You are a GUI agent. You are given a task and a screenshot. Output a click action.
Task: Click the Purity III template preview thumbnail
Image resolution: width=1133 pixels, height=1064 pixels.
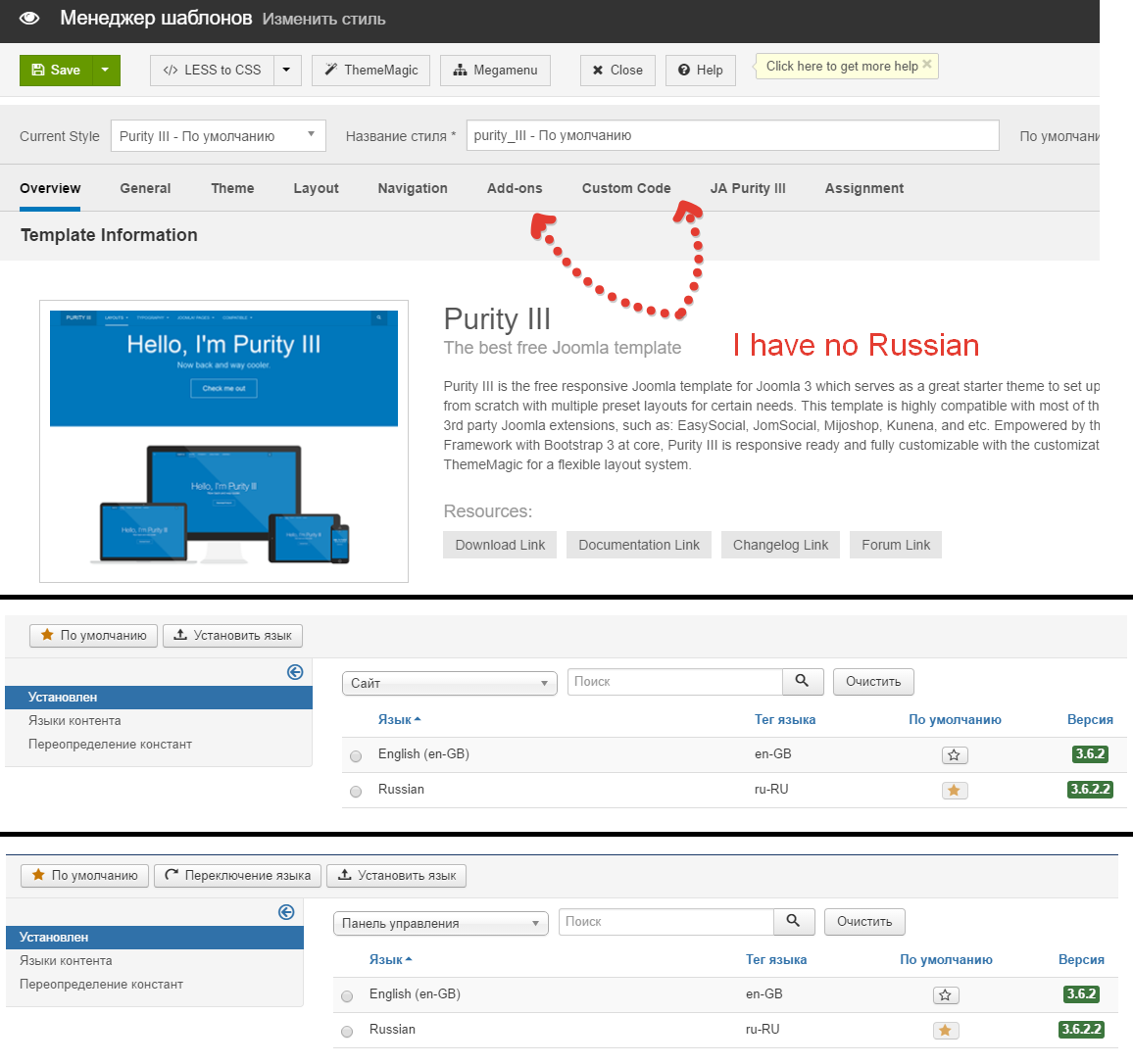[x=223, y=441]
